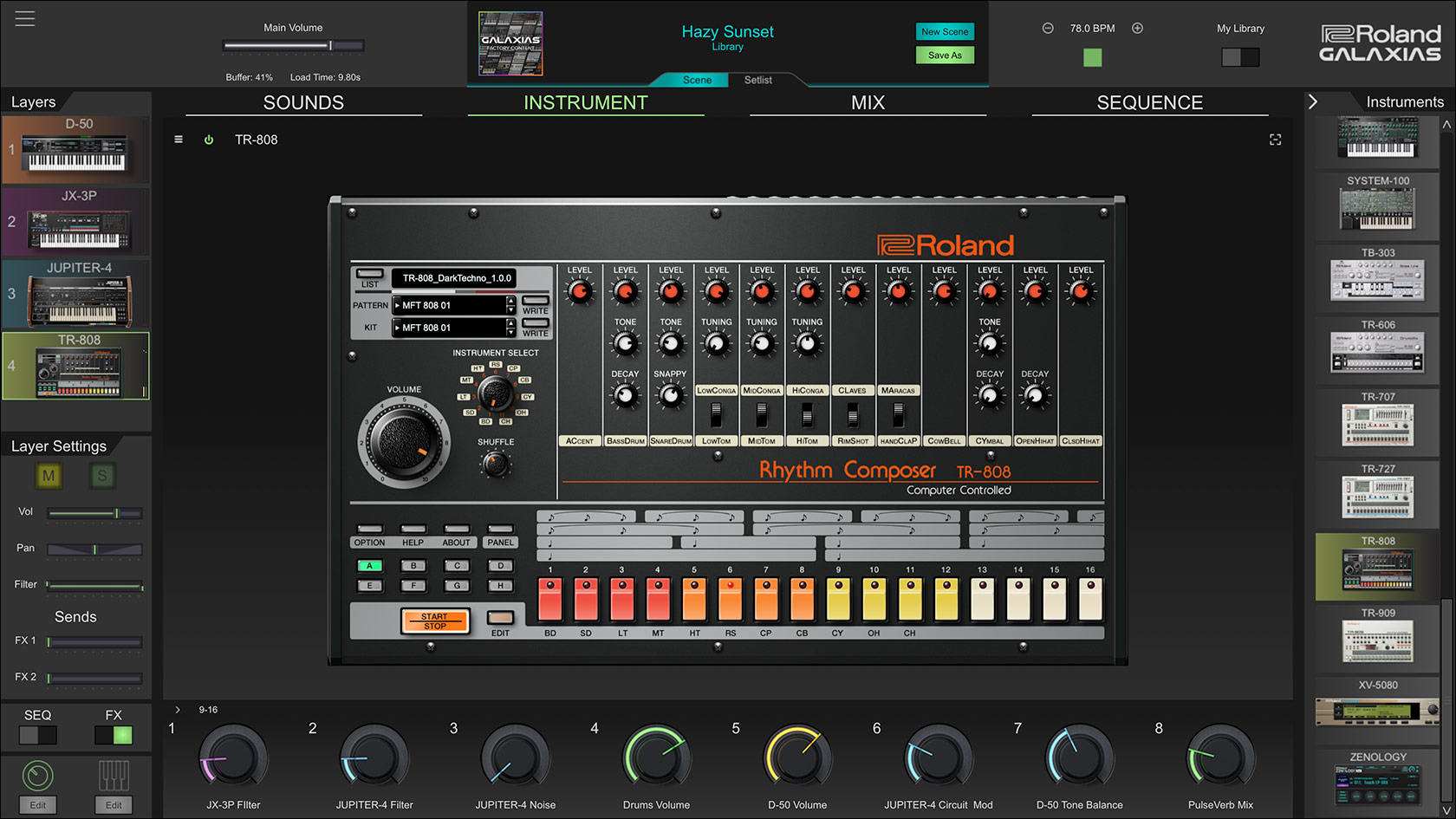Switch to the Setlist tab

[758, 80]
